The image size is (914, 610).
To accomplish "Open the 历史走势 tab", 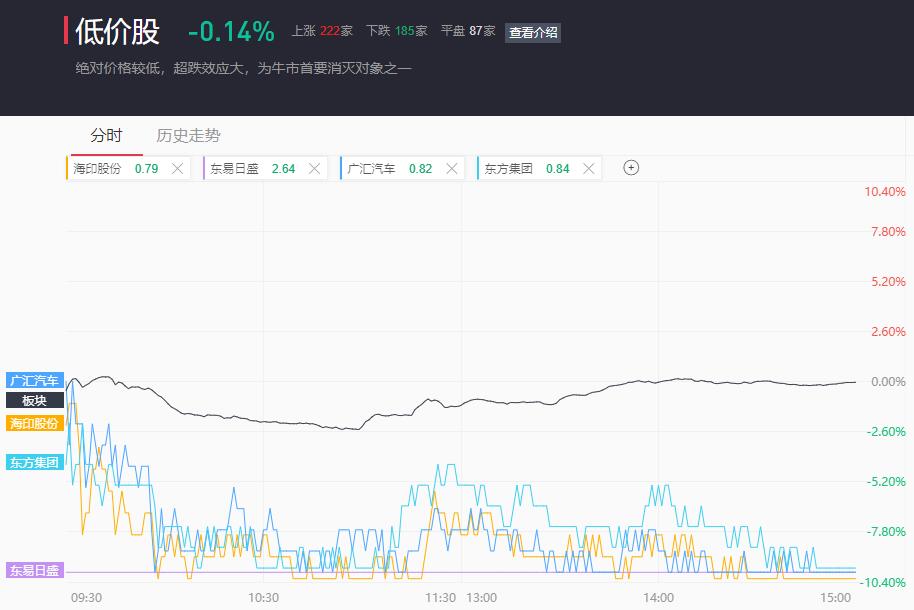I will 188,136.
